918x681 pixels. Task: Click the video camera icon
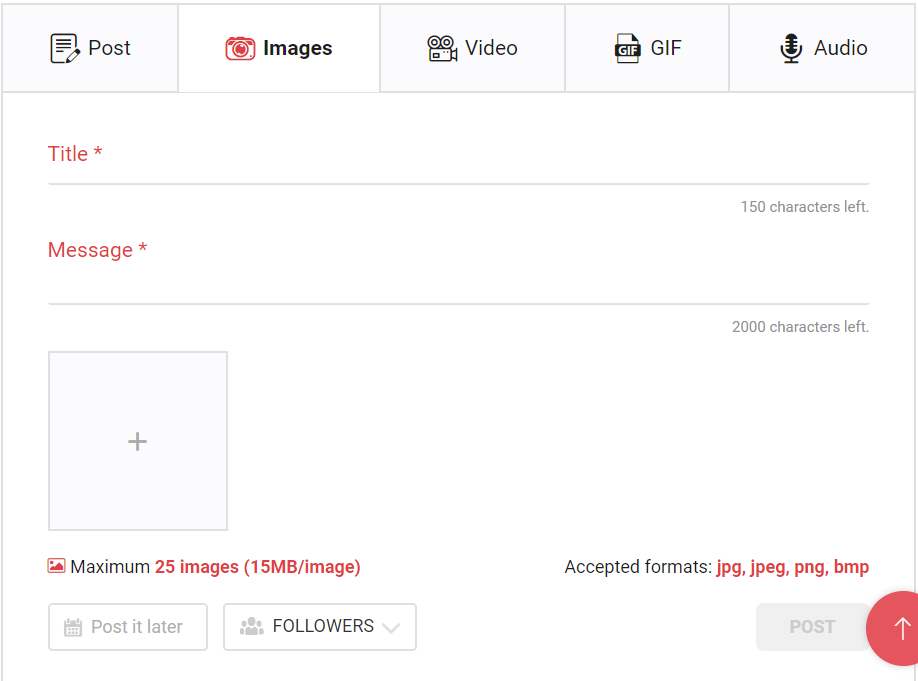442,48
